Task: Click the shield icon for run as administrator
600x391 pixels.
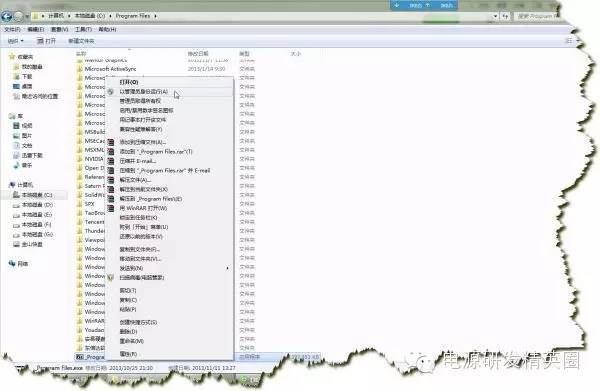Action: pos(111,92)
